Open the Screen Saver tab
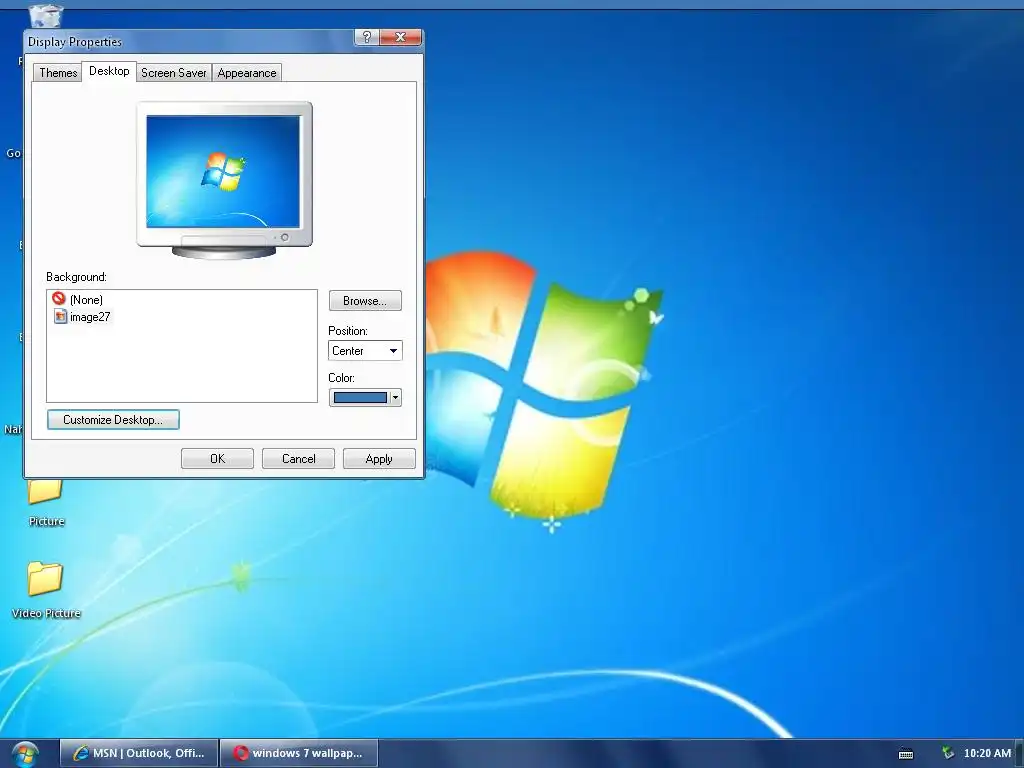The image size is (1024, 768). [x=174, y=72]
